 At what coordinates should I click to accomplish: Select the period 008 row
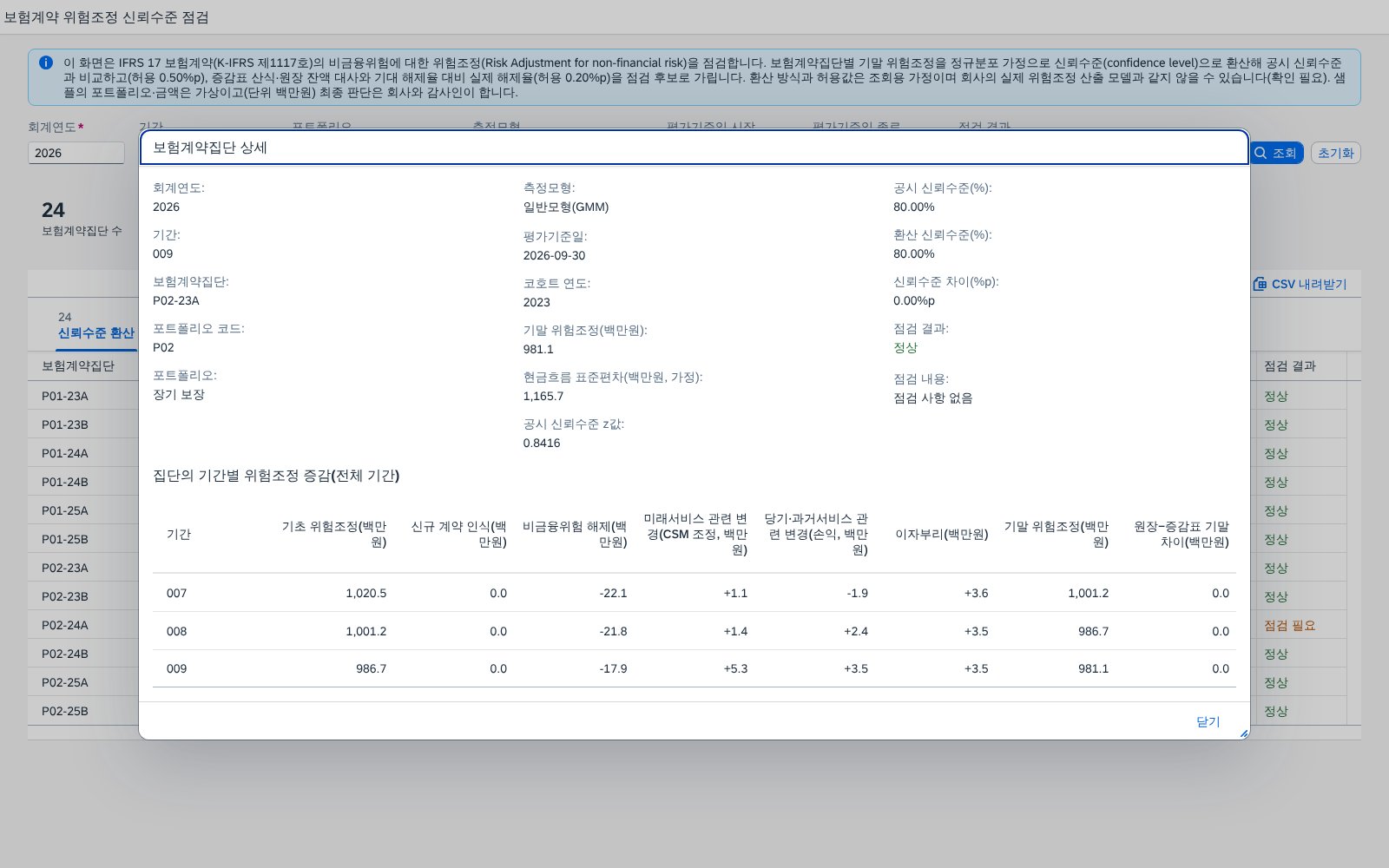point(694,631)
